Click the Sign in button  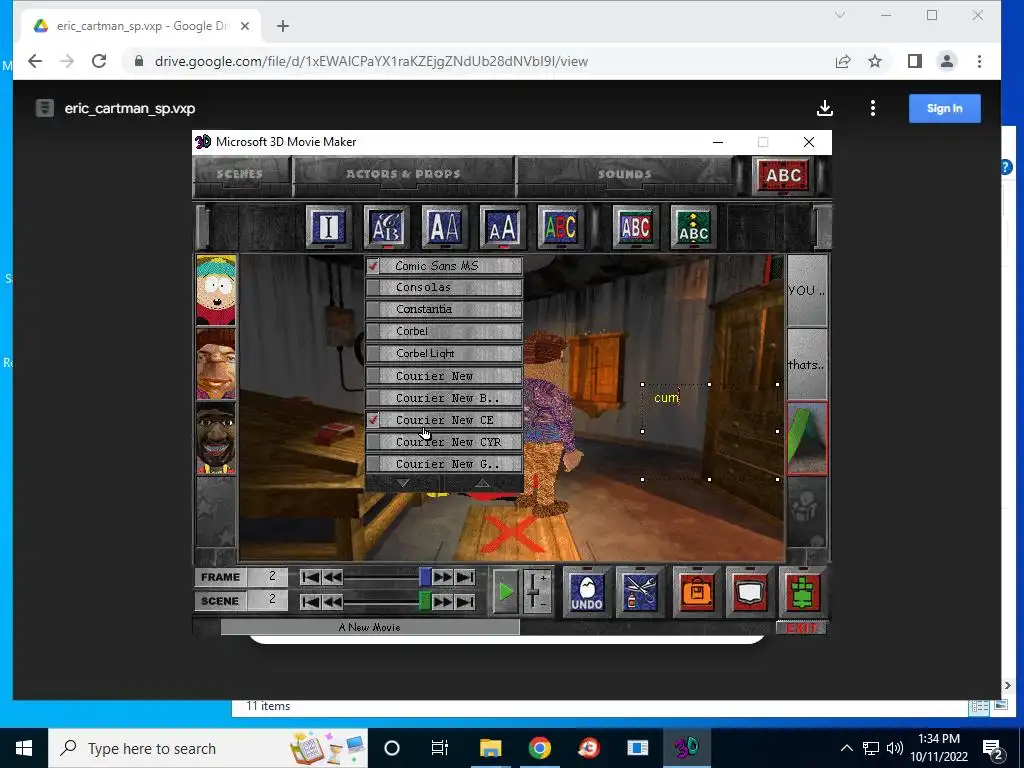(944, 108)
